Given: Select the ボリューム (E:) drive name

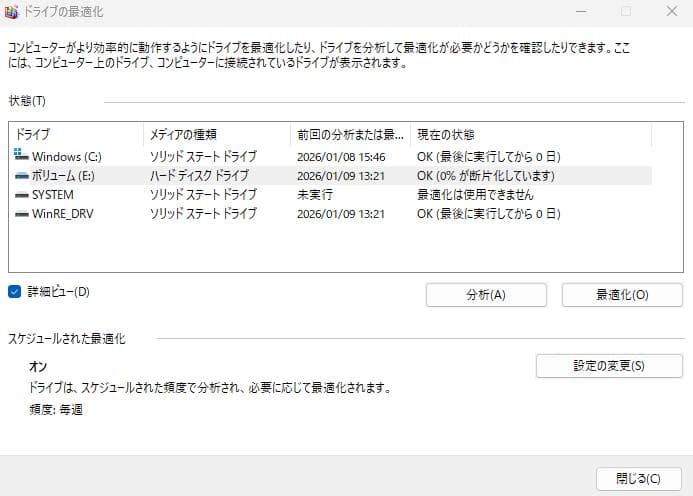Looking at the screenshot, I should point(63,176).
